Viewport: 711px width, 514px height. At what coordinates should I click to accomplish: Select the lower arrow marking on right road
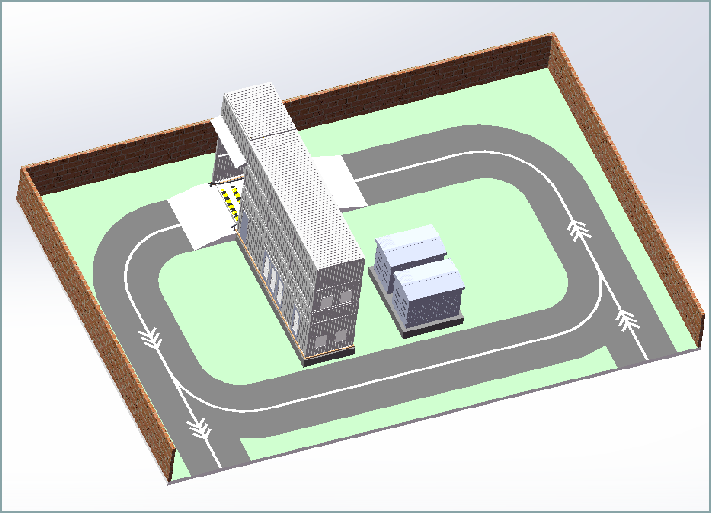click(x=627, y=320)
